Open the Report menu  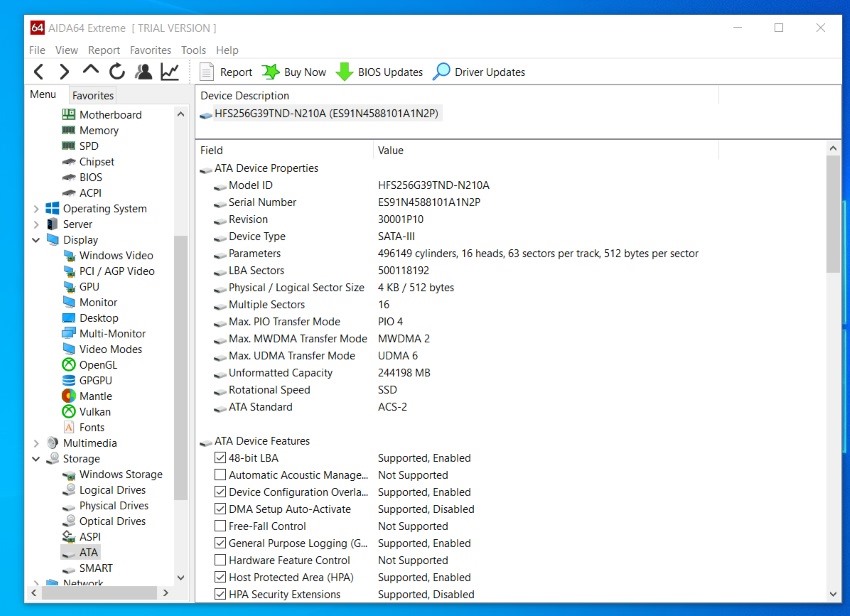(104, 50)
